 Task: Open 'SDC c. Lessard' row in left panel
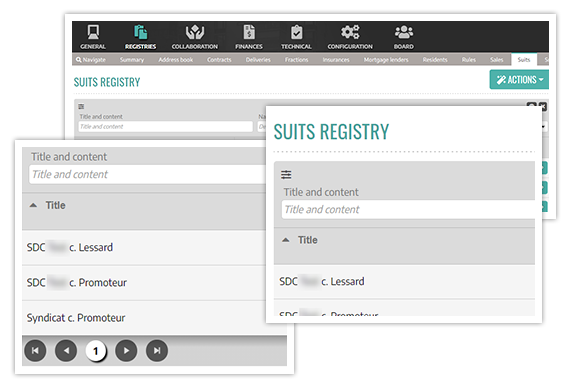tap(145, 248)
